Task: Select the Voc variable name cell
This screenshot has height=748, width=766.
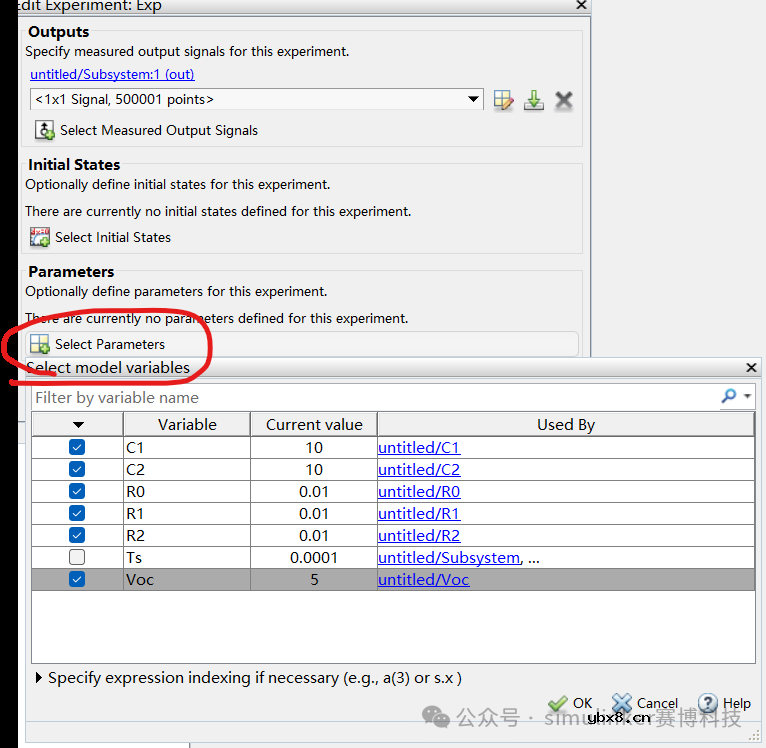Action: pos(187,579)
